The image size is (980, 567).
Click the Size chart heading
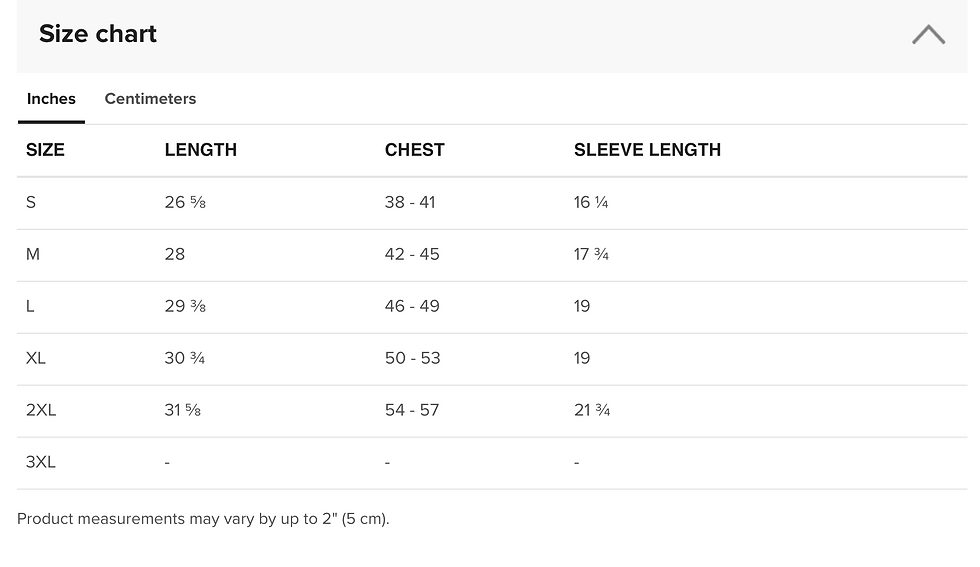98,34
